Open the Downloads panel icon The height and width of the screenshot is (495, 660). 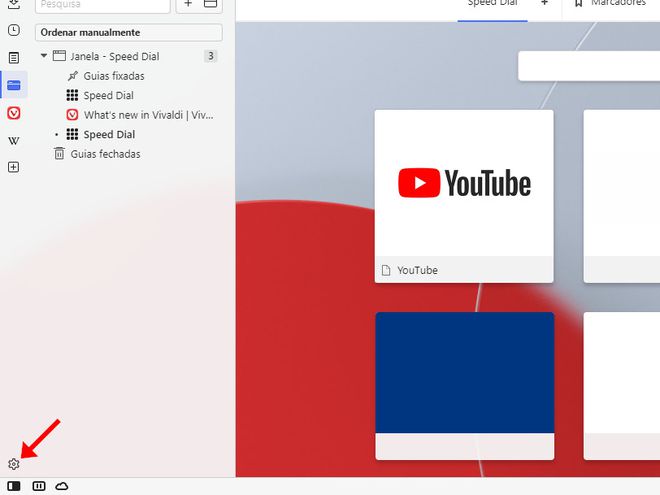pos(14,4)
